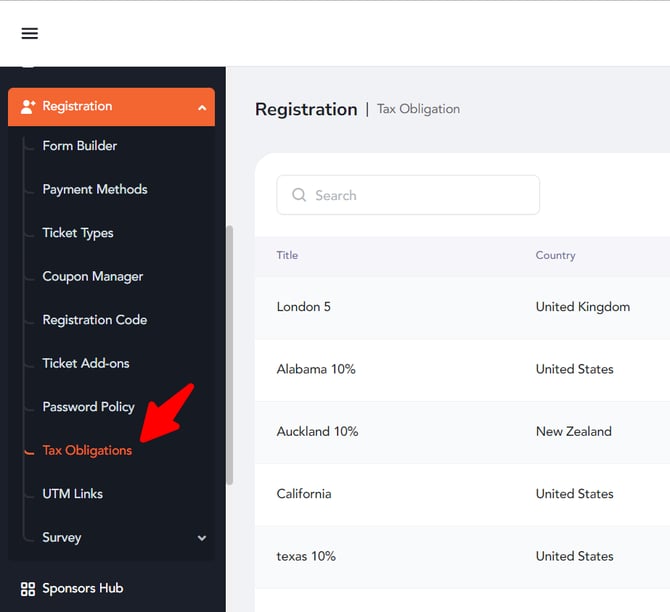The image size is (670, 612).
Task: Go to Payment Methods
Action: click(x=94, y=189)
